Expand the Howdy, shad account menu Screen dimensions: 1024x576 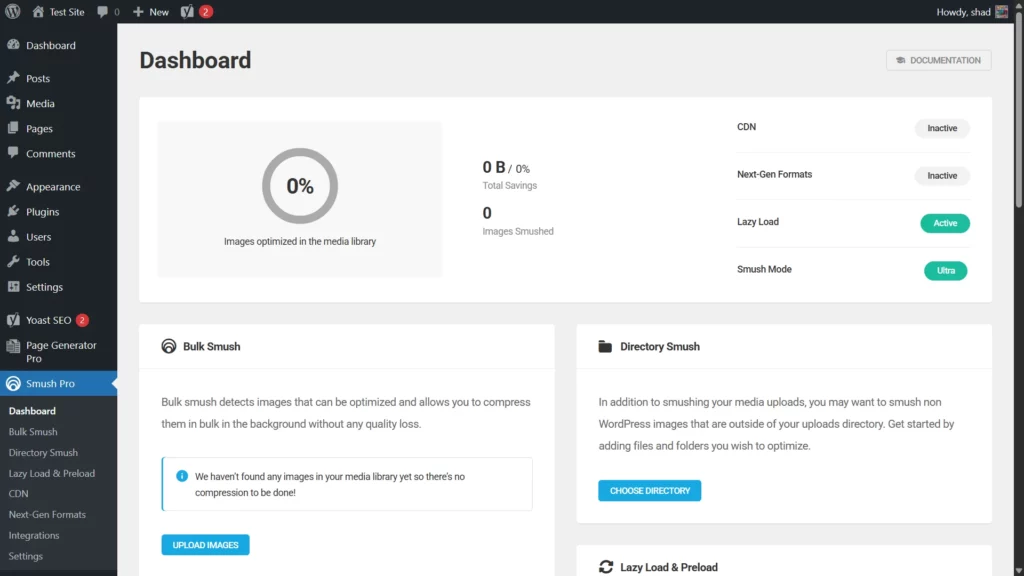tap(963, 12)
